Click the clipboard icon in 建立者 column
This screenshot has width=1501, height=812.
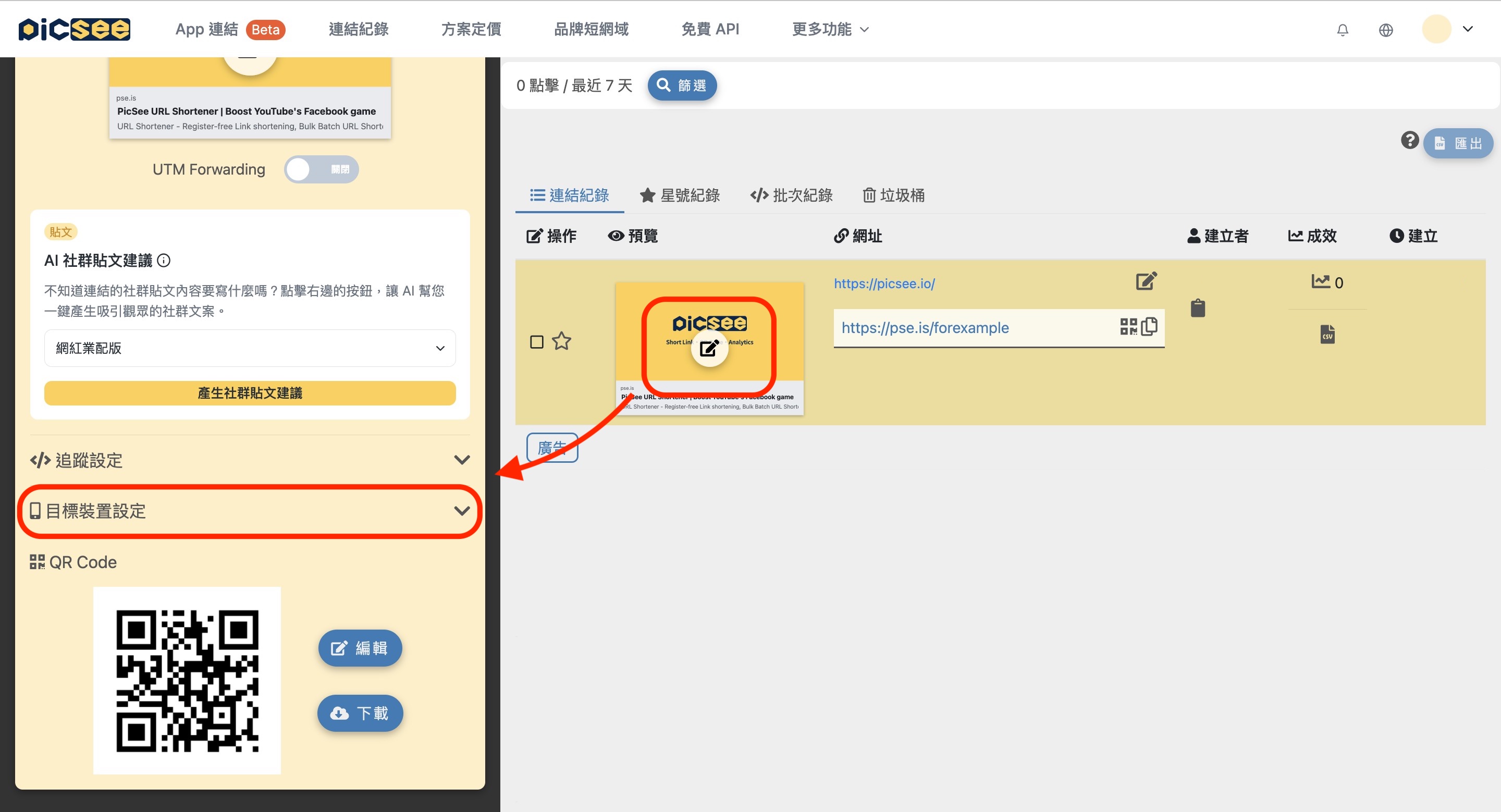coord(1198,308)
